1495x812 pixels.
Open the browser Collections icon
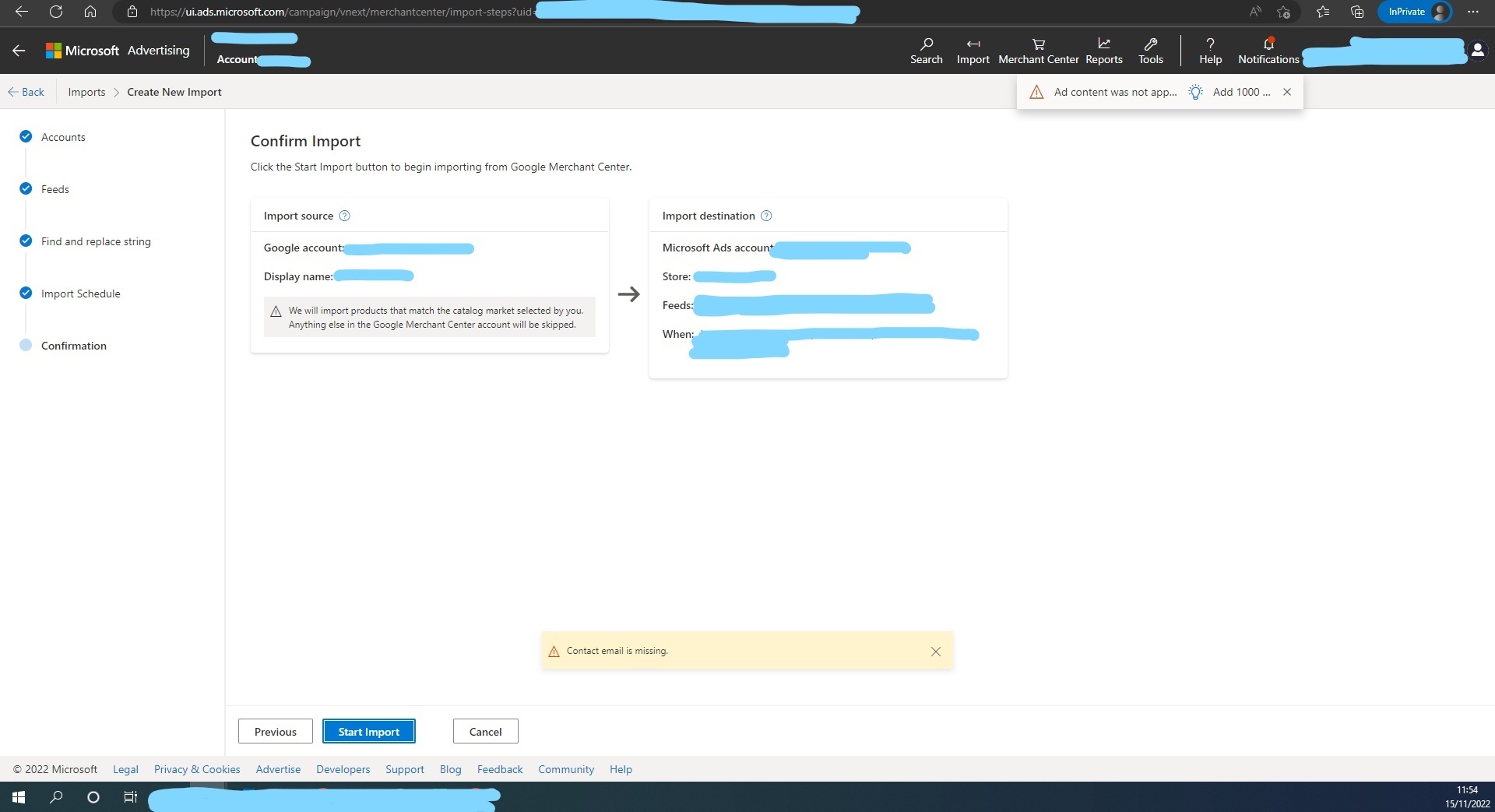(1357, 12)
